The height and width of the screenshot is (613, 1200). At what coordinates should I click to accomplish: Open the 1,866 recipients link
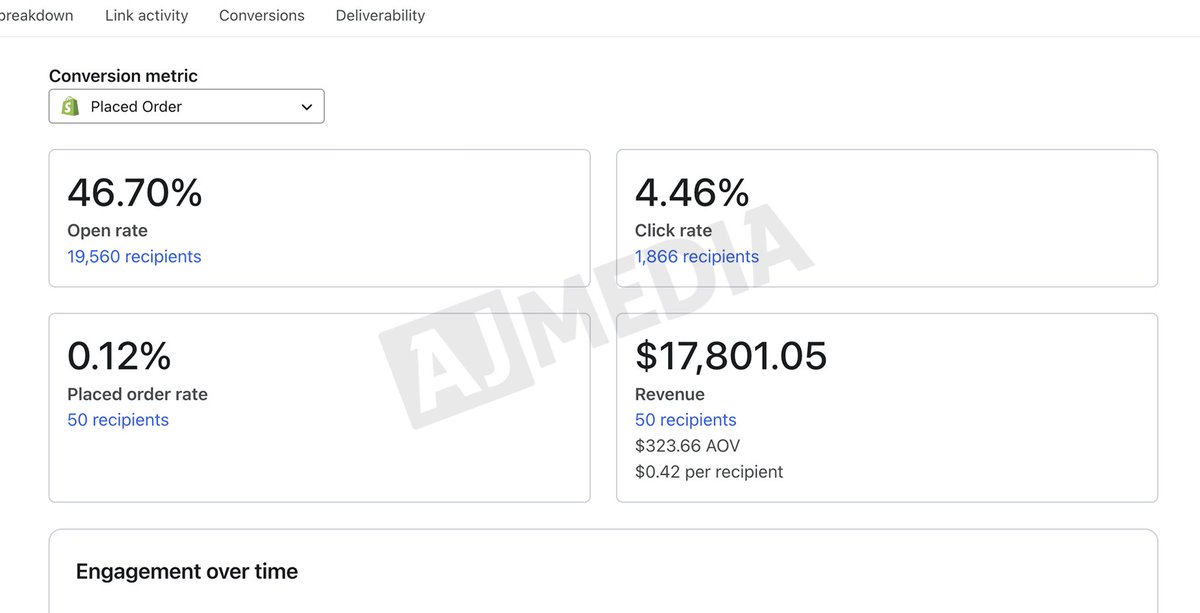click(697, 257)
